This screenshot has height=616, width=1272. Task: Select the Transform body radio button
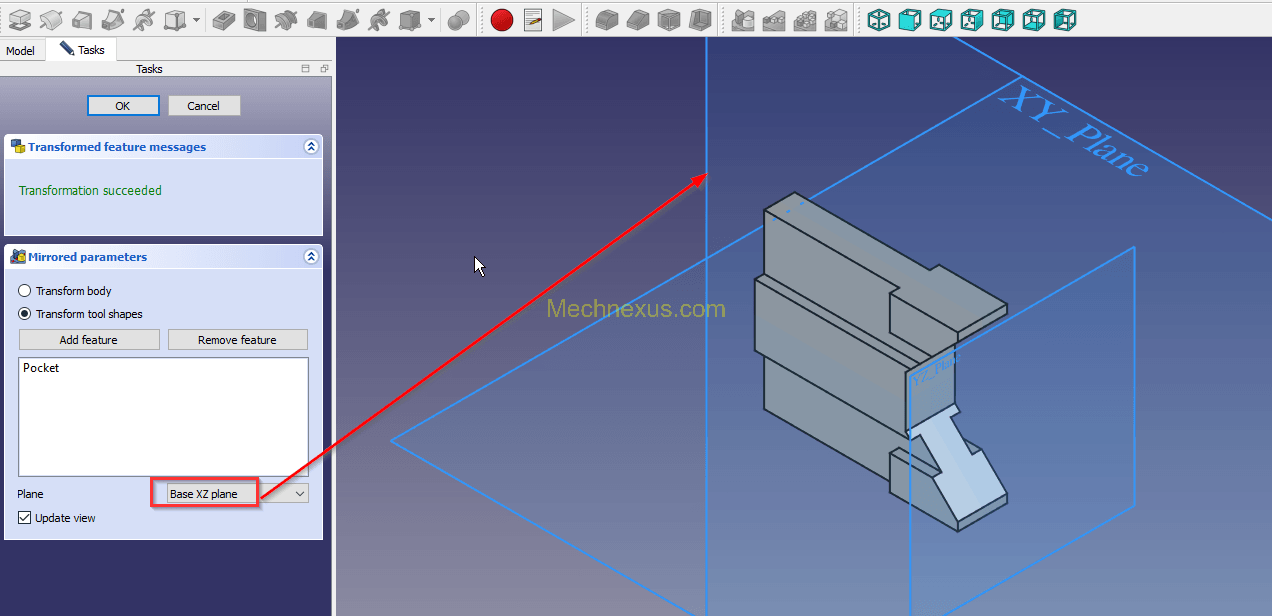[x=25, y=291]
